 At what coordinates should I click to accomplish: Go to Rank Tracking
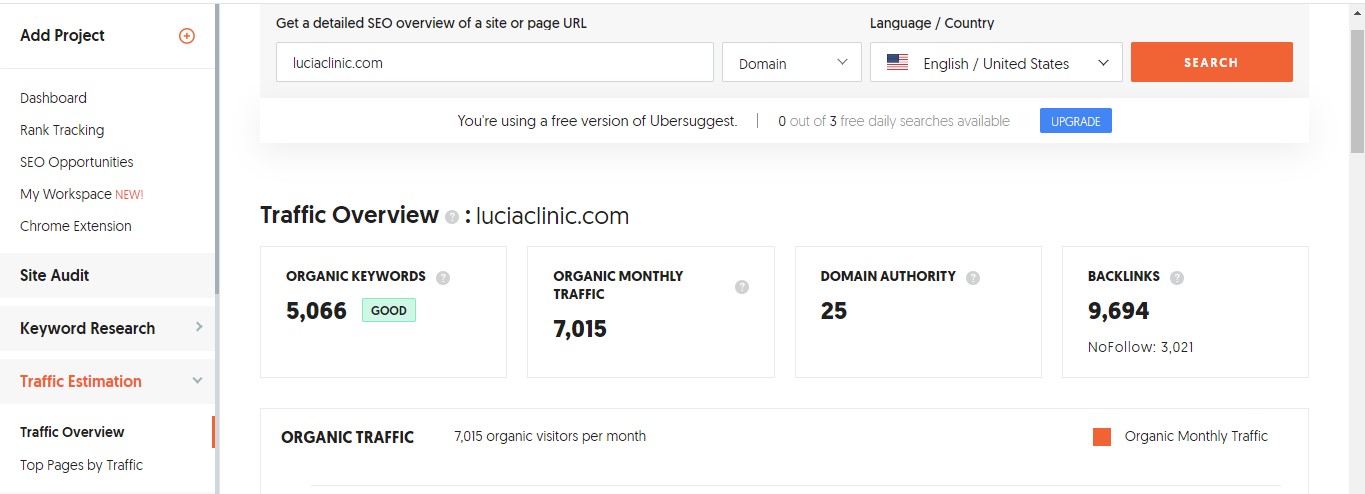(62, 130)
